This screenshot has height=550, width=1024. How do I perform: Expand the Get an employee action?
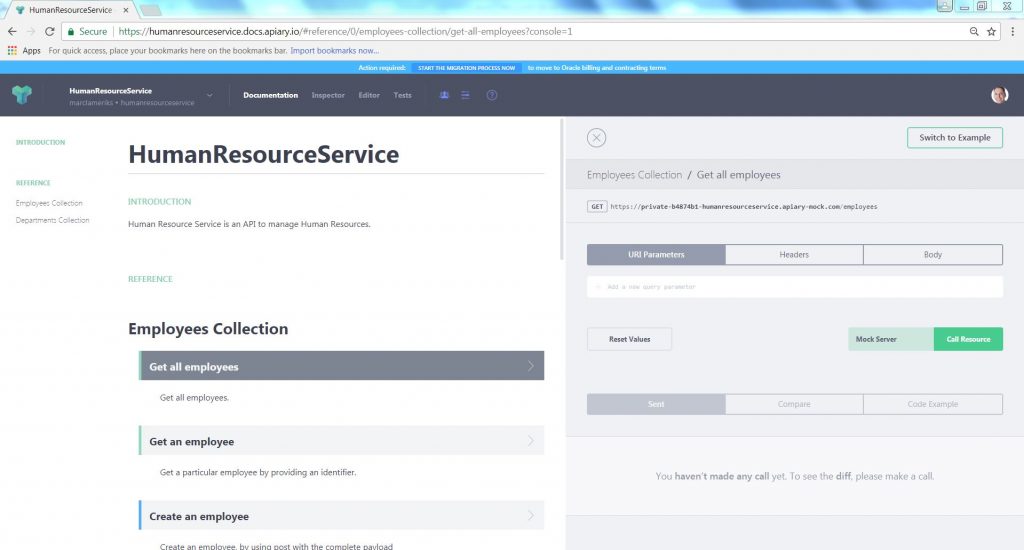[341, 441]
